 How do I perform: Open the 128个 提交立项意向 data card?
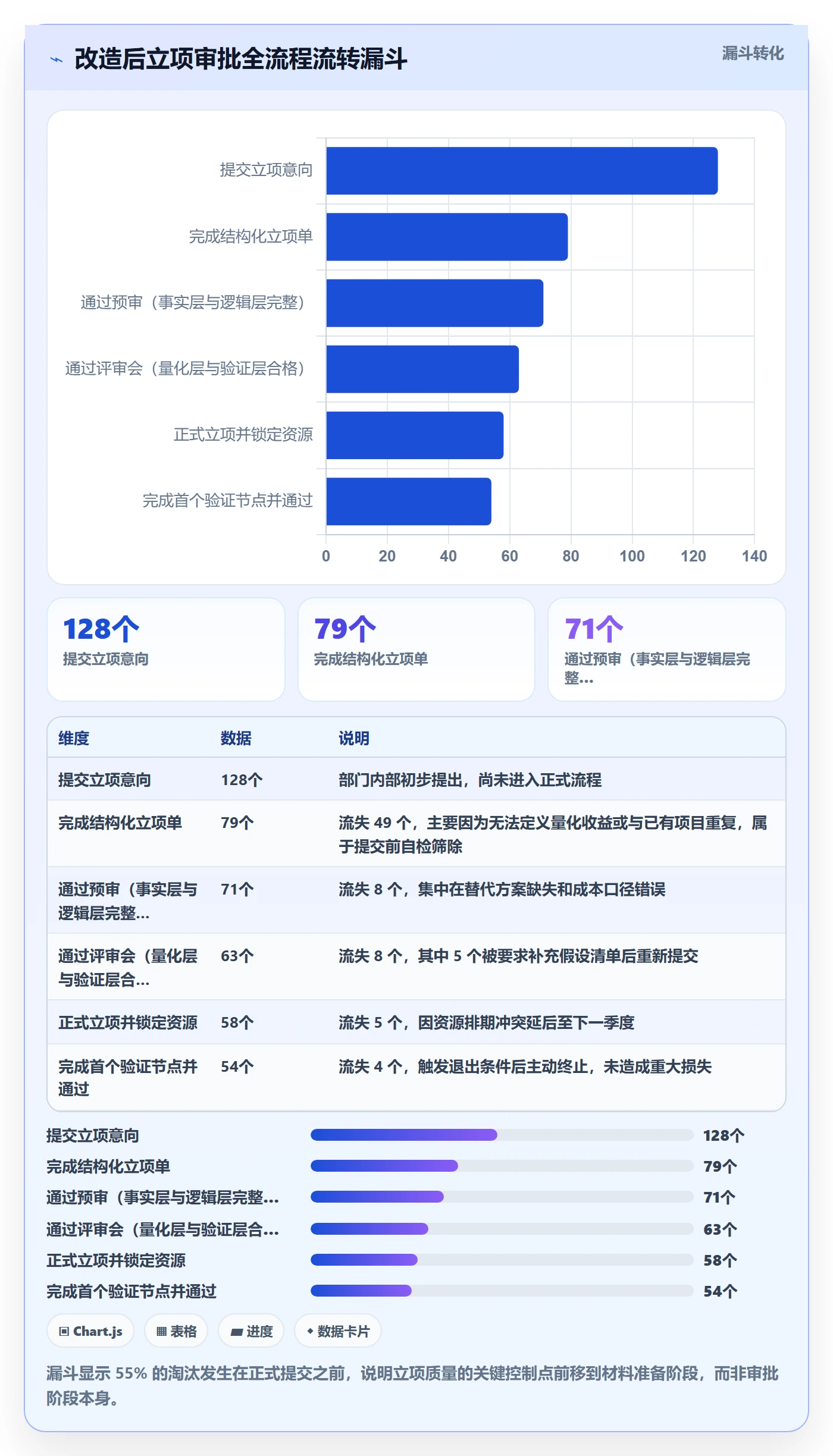point(166,649)
